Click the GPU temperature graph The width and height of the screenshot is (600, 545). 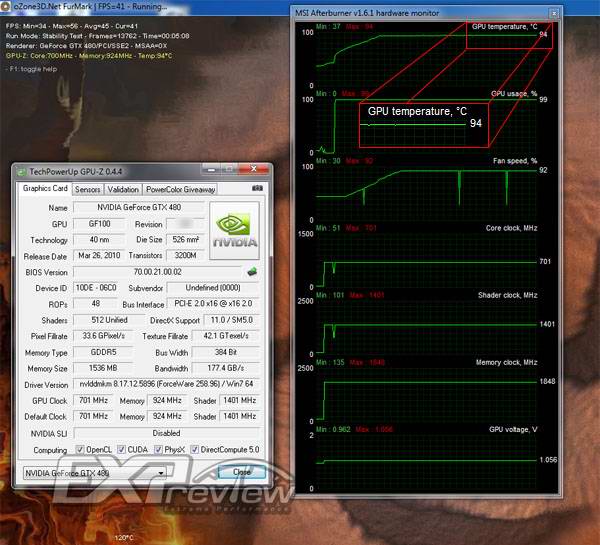[428, 60]
